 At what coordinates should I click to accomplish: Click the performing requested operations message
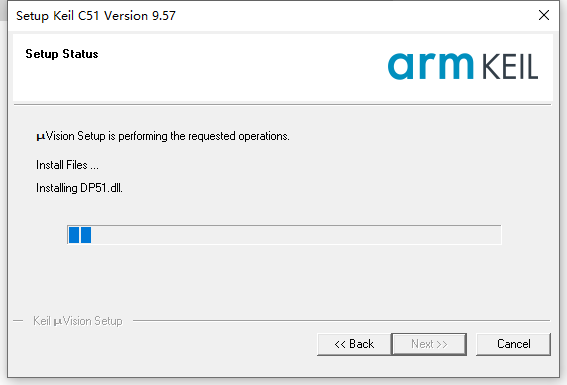(163, 136)
